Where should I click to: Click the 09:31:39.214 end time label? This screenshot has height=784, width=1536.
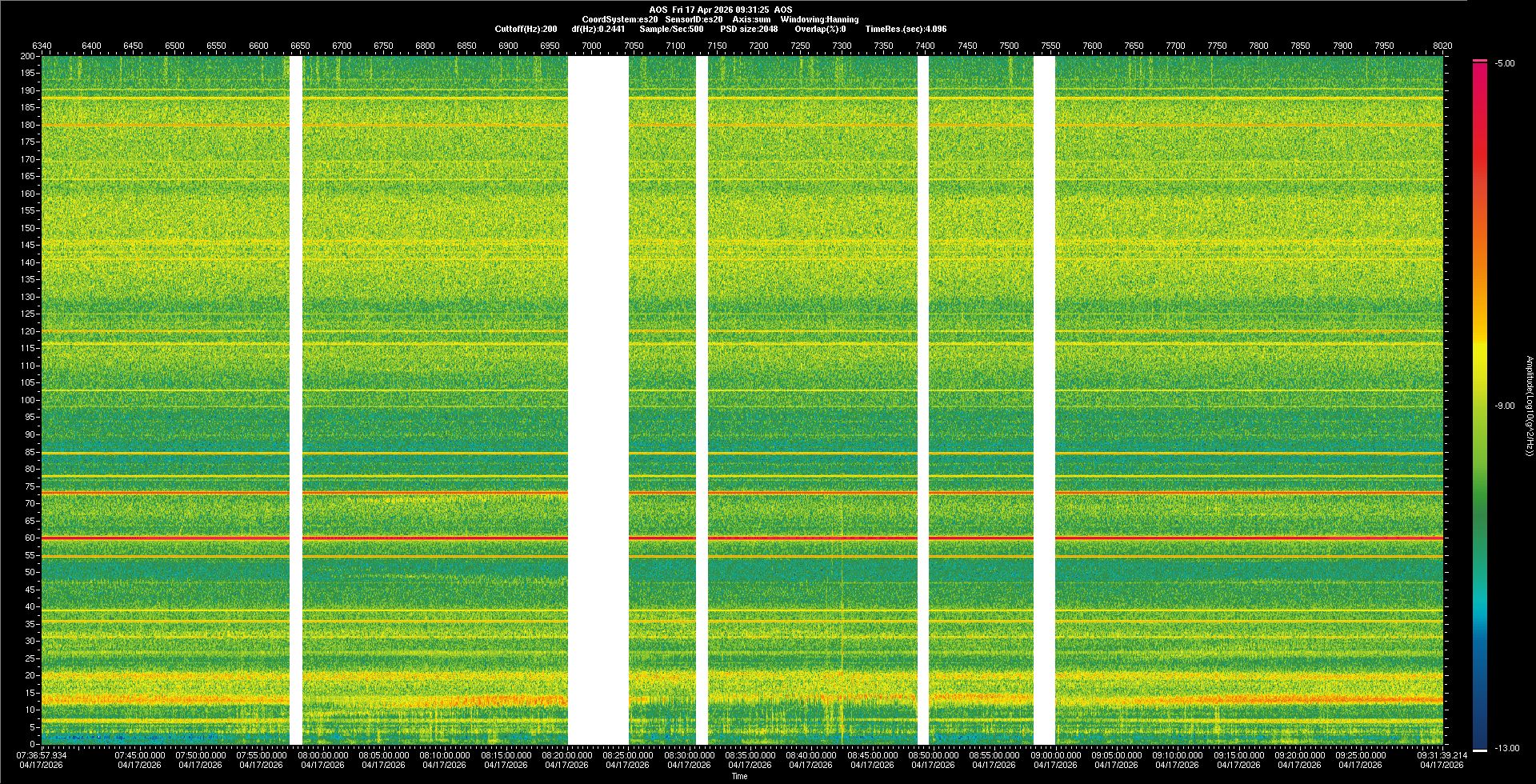(x=1442, y=754)
